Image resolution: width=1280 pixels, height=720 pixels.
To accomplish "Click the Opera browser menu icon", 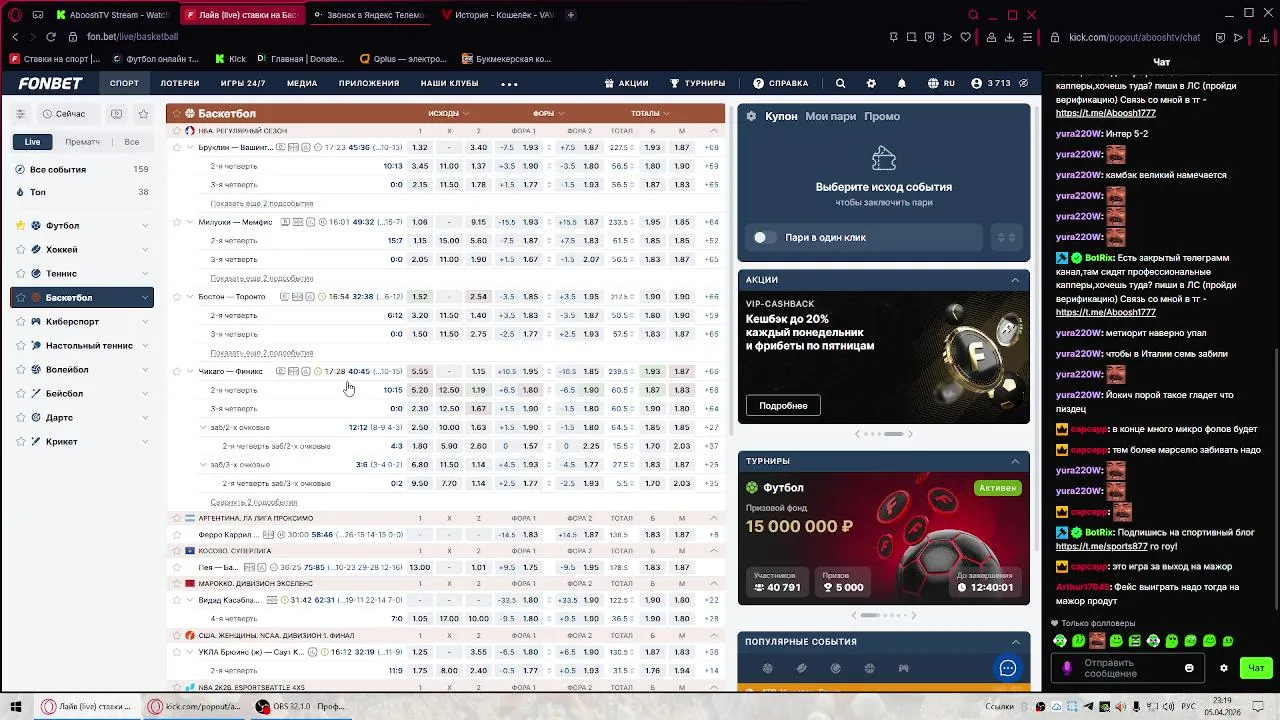I will (15, 15).
